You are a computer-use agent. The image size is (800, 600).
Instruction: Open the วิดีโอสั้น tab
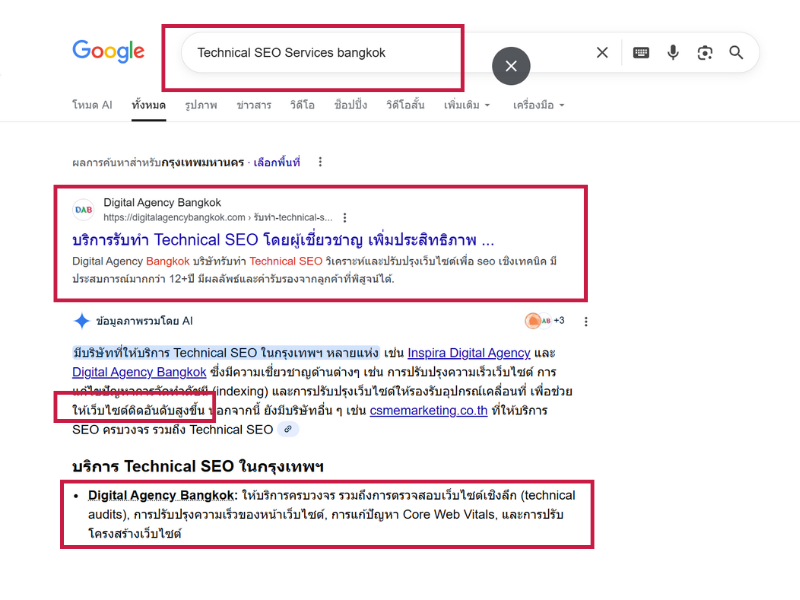(405, 105)
